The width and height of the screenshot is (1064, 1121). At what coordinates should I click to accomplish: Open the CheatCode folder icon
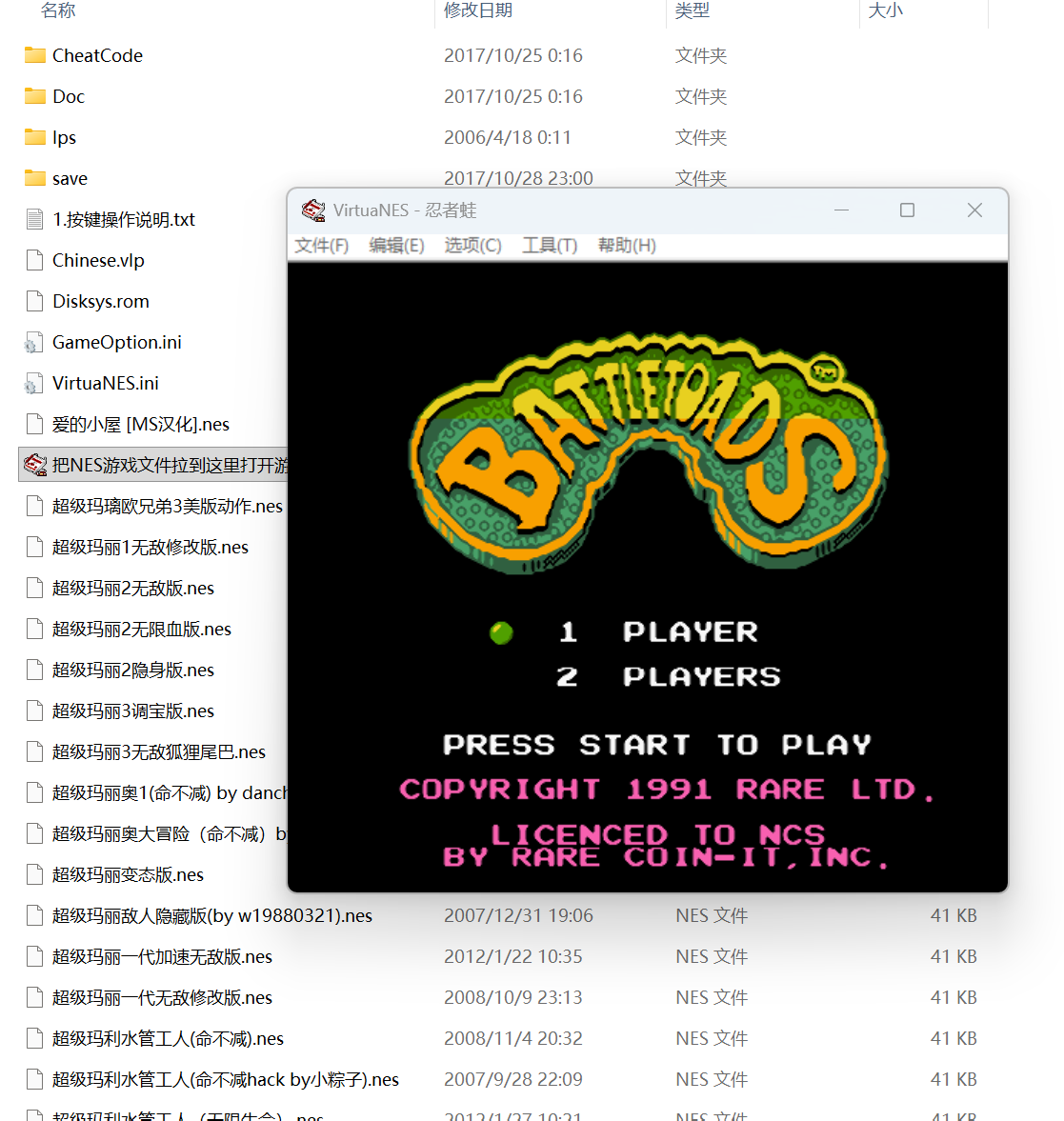[x=34, y=56]
